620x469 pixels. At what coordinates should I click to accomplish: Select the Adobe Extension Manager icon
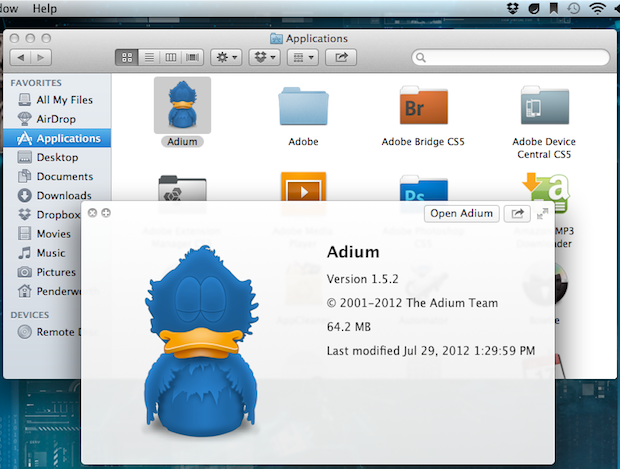(182, 188)
